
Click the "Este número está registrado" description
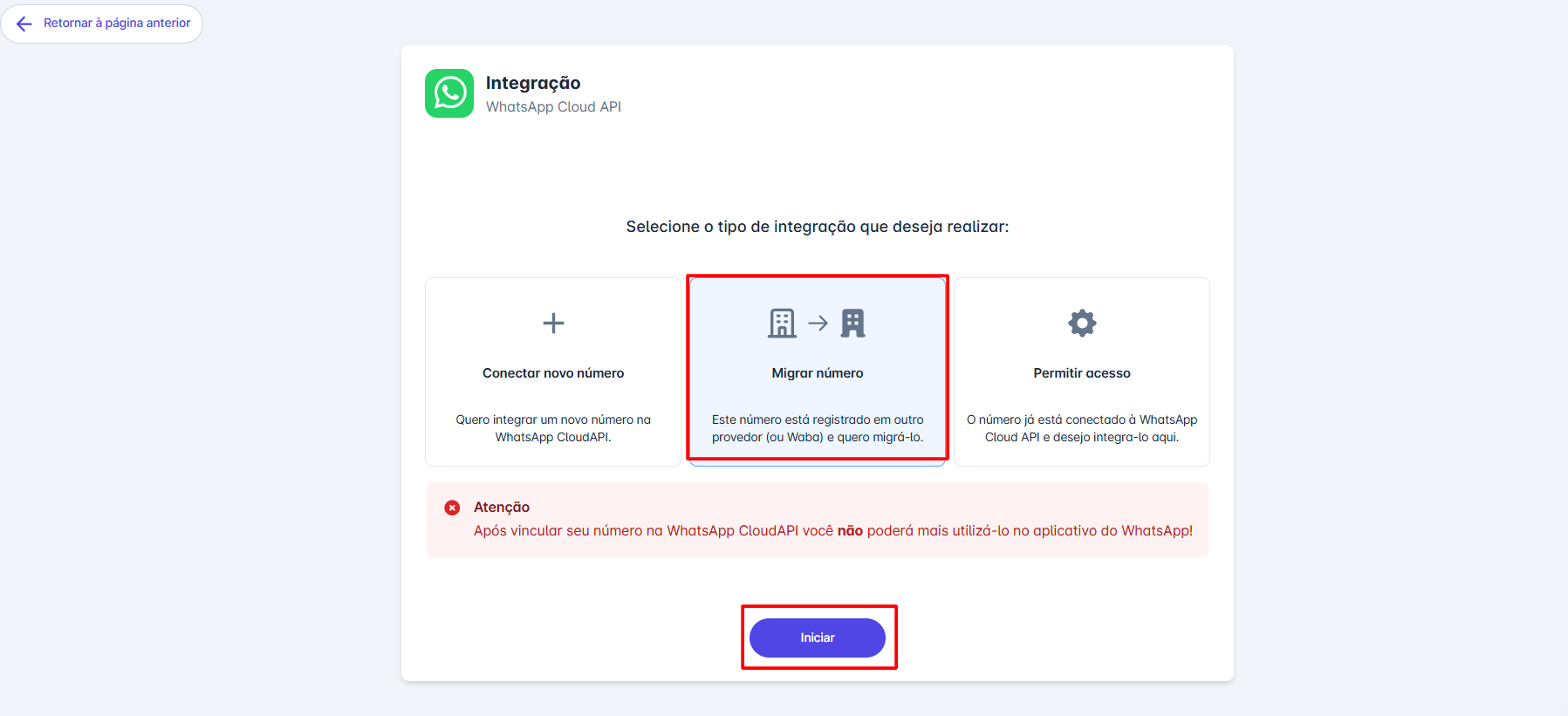(818, 428)
